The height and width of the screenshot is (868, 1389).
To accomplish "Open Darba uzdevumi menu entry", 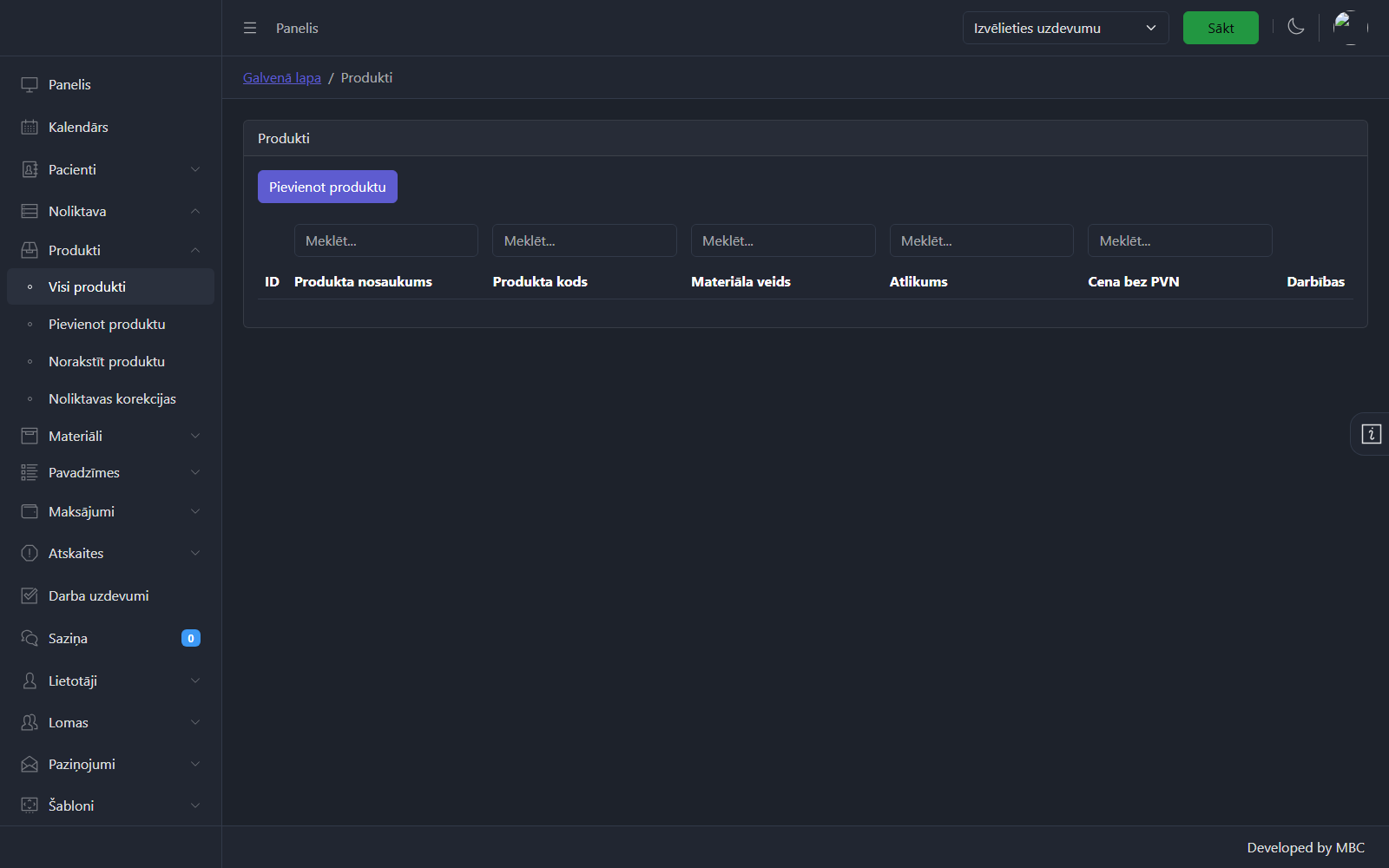I will [110, 595].
